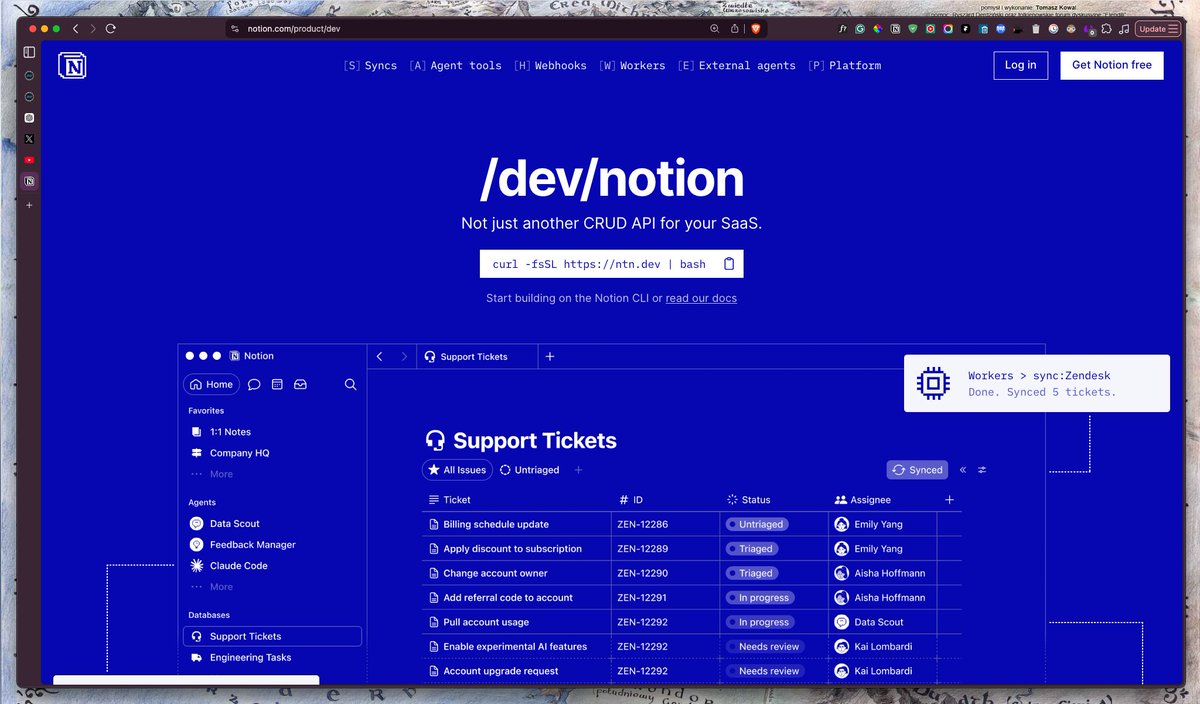Screen dimensions: 1200x704
Task: Reload the page with the refresh icon
Action: pyautogui.click(x=111, y=29)
